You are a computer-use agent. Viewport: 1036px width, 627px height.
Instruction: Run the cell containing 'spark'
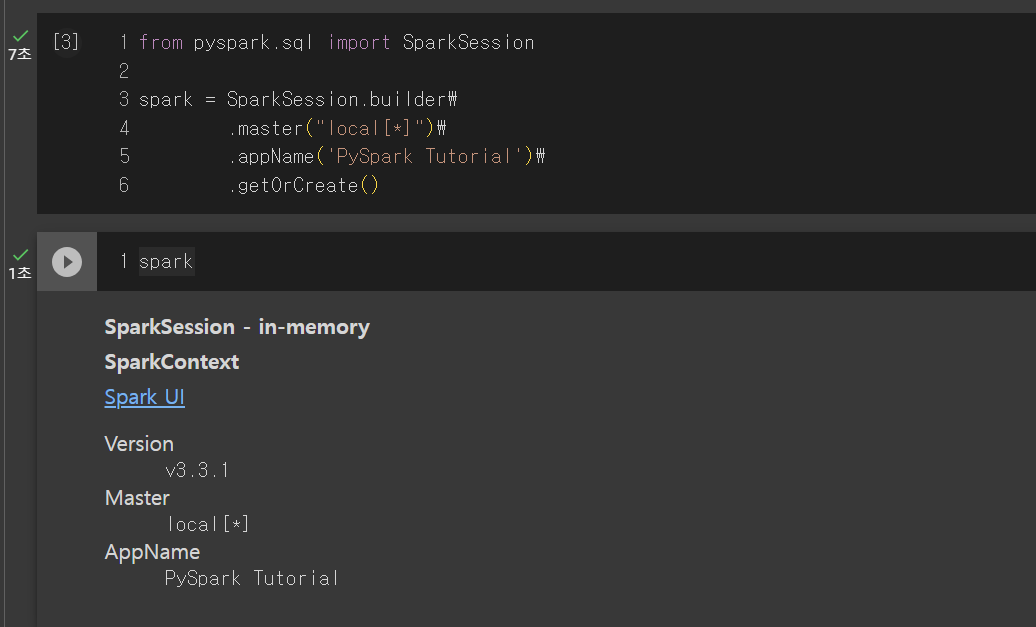point(67,262)
